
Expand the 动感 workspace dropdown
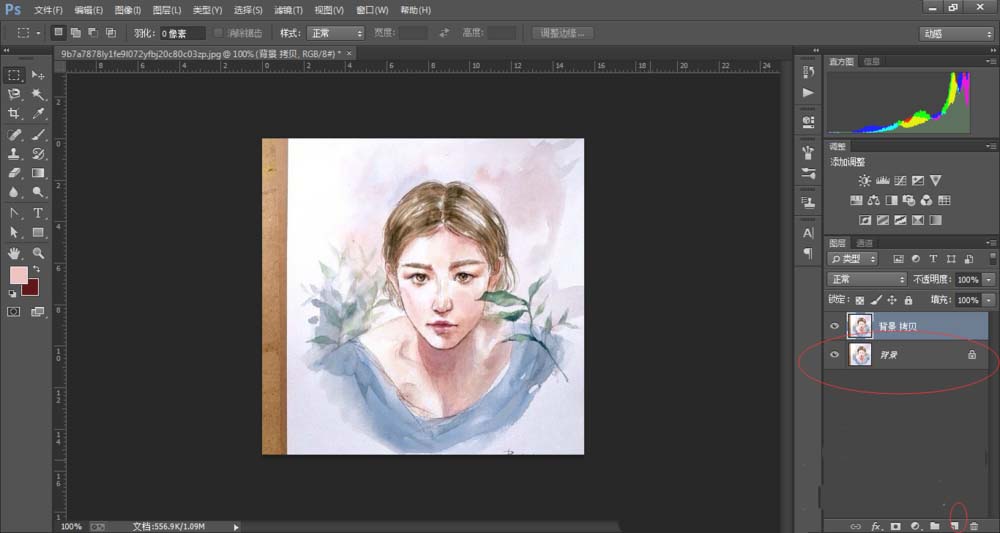coord(956,33)
